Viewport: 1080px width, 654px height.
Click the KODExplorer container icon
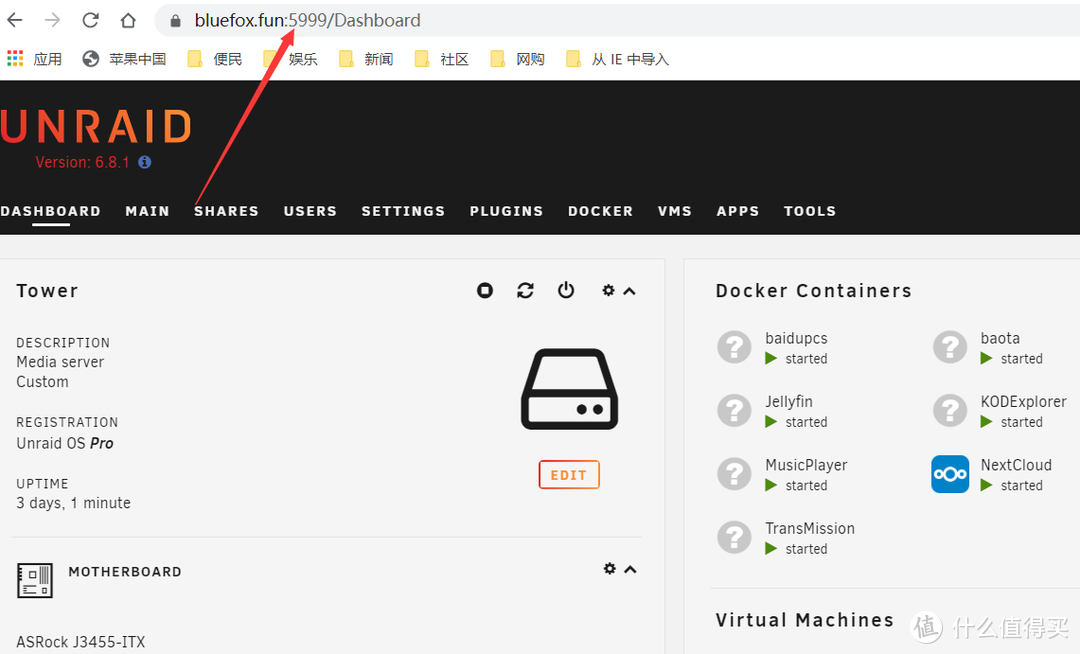tap(951, 410)
